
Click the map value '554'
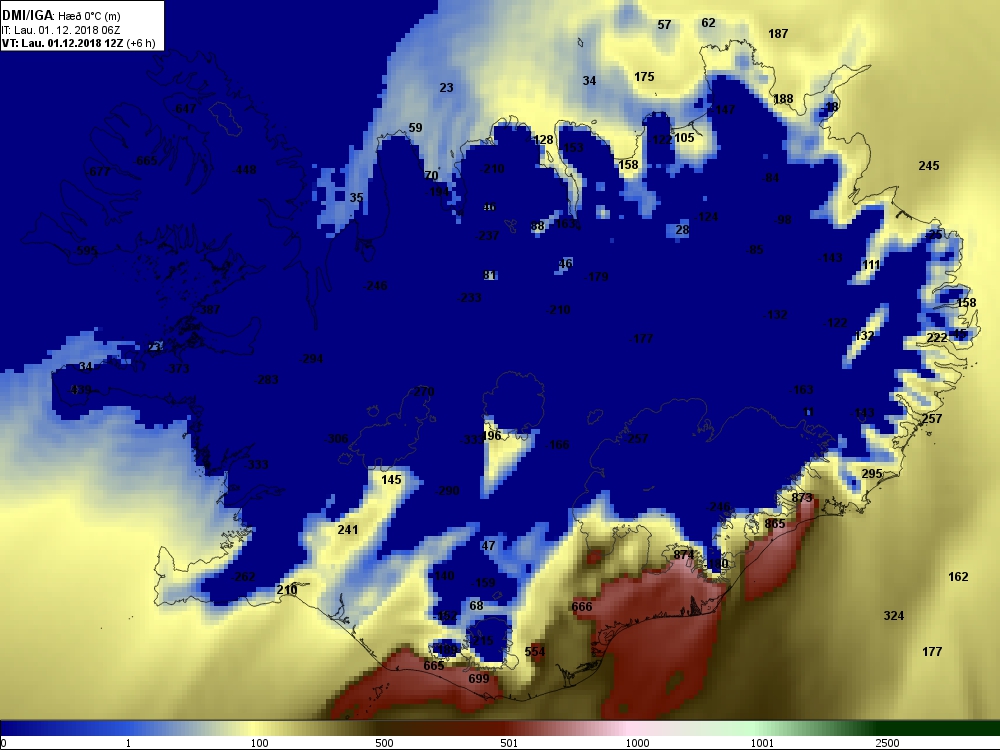[534, 652]
